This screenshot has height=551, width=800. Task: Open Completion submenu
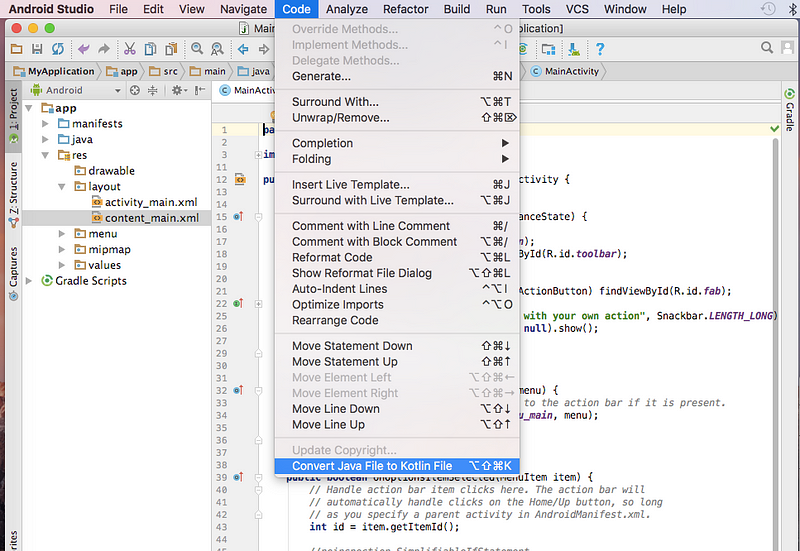click(x=397, y=143)
